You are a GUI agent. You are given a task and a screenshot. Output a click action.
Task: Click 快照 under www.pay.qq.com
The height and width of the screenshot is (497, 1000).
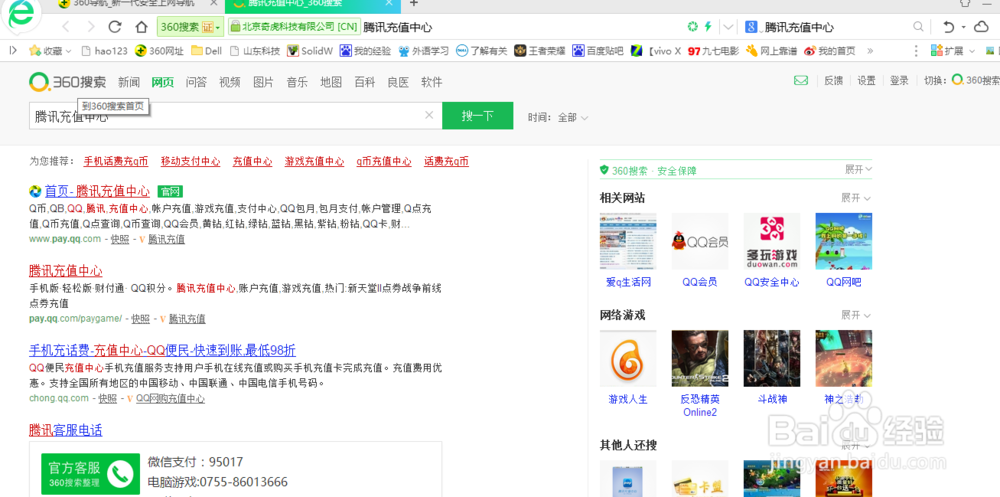(120, 239)
